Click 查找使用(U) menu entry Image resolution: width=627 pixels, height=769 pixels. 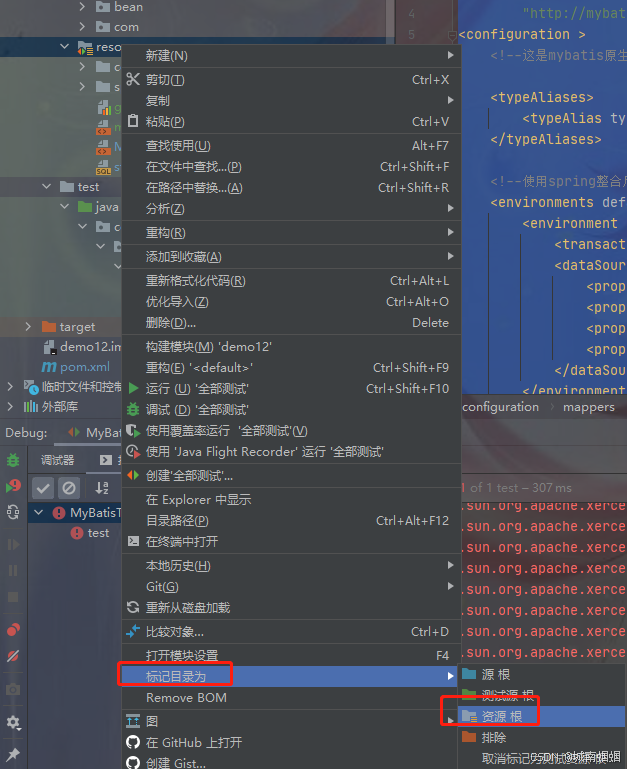(291, 146)
